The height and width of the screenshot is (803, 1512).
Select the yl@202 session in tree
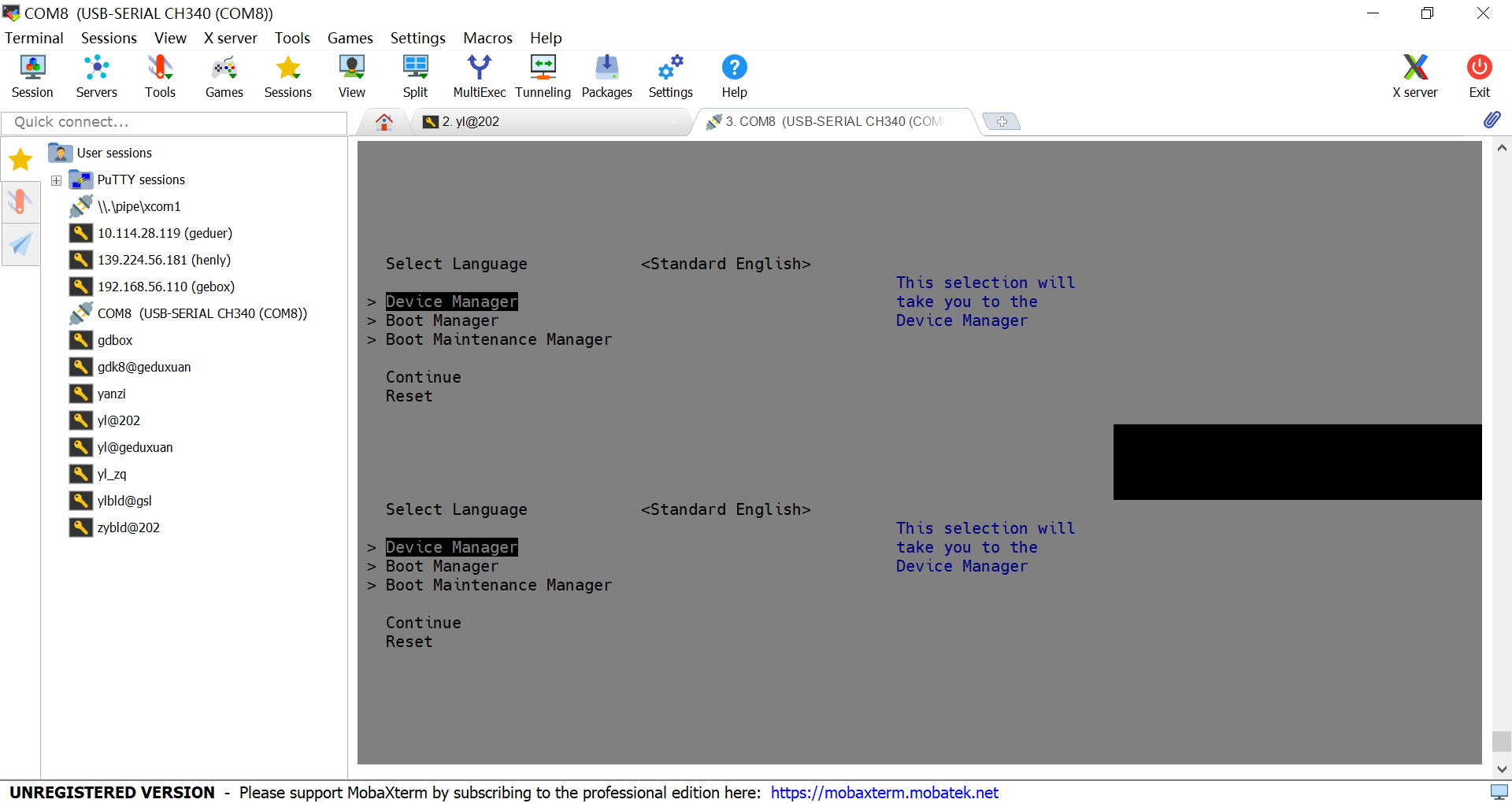coord(119,420)
